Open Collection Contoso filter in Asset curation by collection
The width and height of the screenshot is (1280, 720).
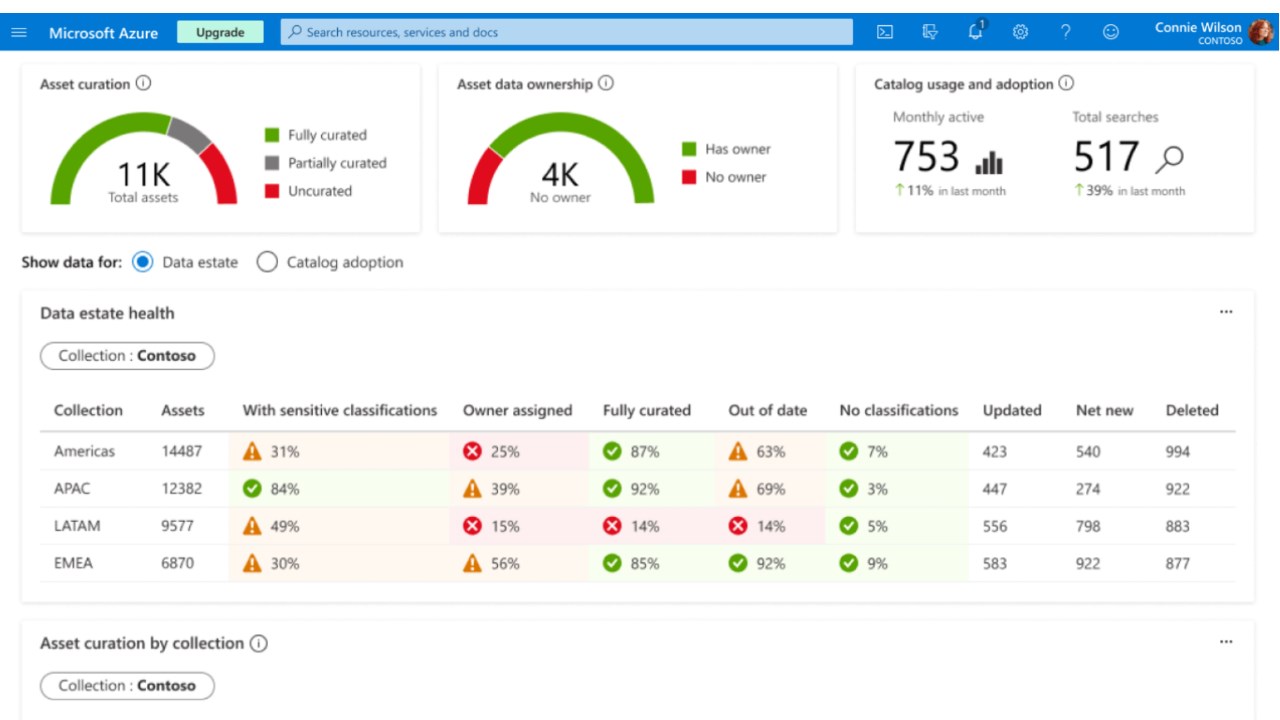coord(127,686)
